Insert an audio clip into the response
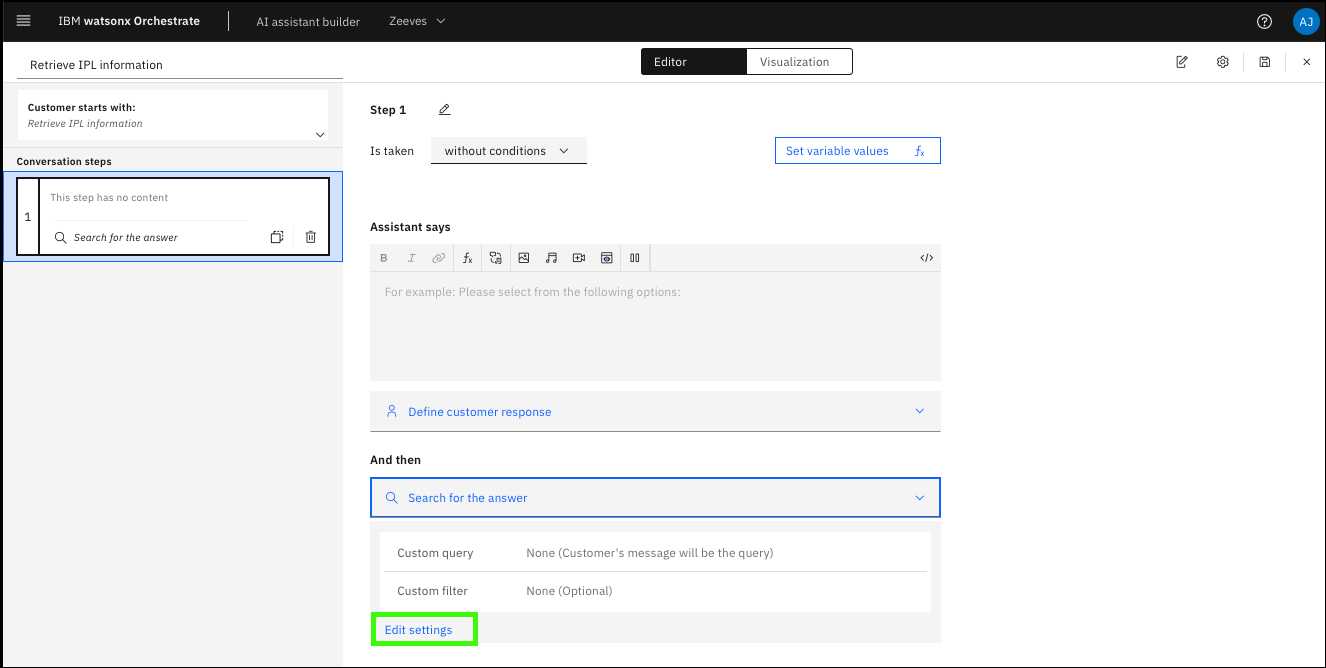The width and height of the screenshot is (1326, 668). tap(551, 258)
